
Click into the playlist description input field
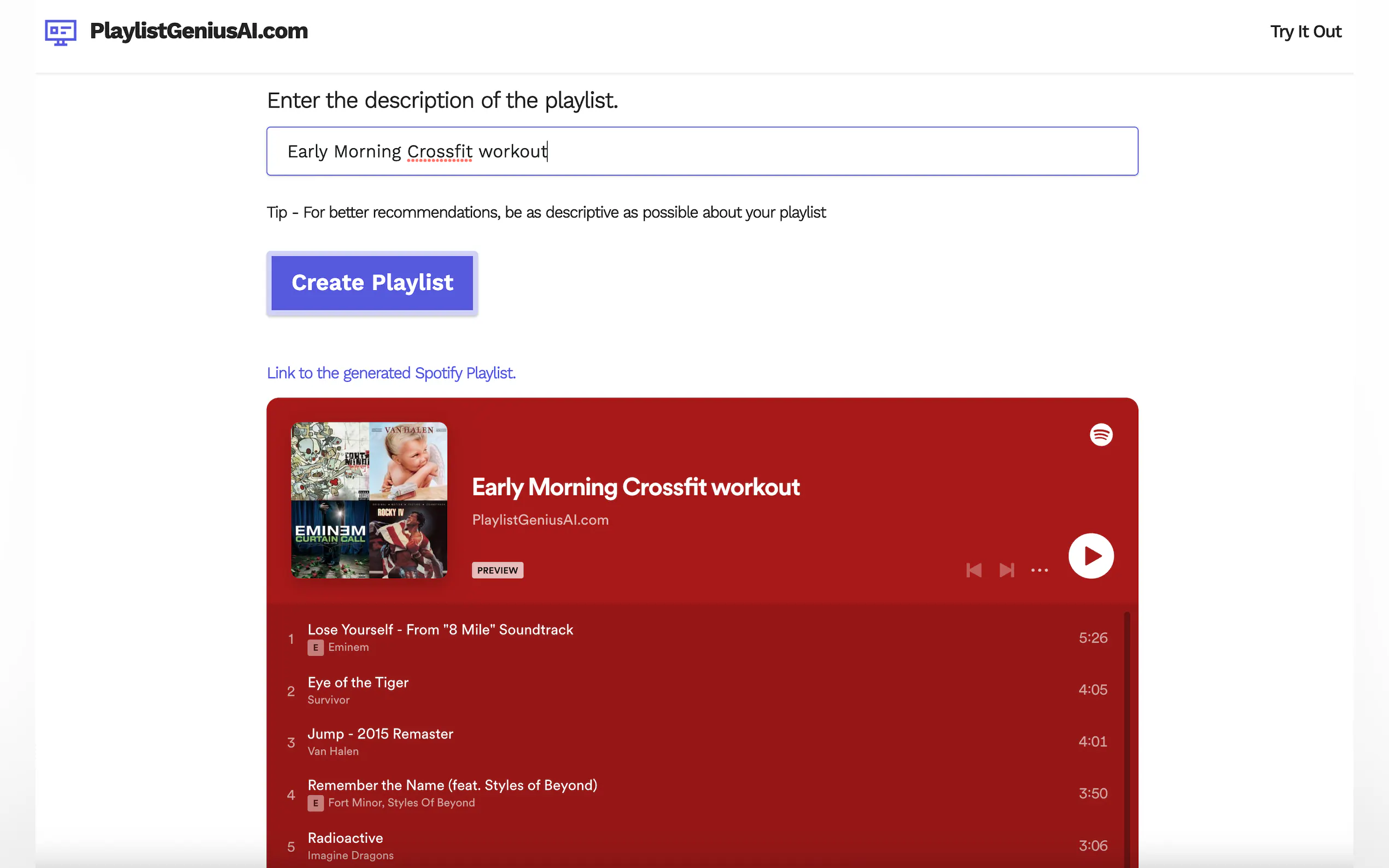pyautogui.click(x=702, y=151)
